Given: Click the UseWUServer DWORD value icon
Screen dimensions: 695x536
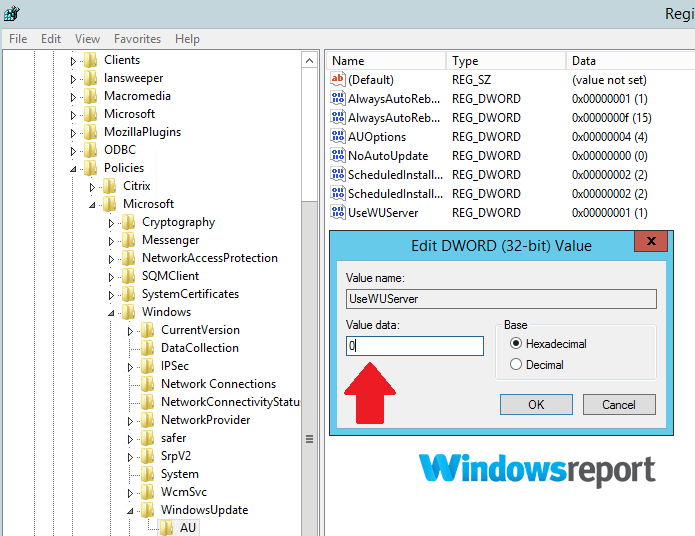Looking at the screenshot, I should coord(337,212).
